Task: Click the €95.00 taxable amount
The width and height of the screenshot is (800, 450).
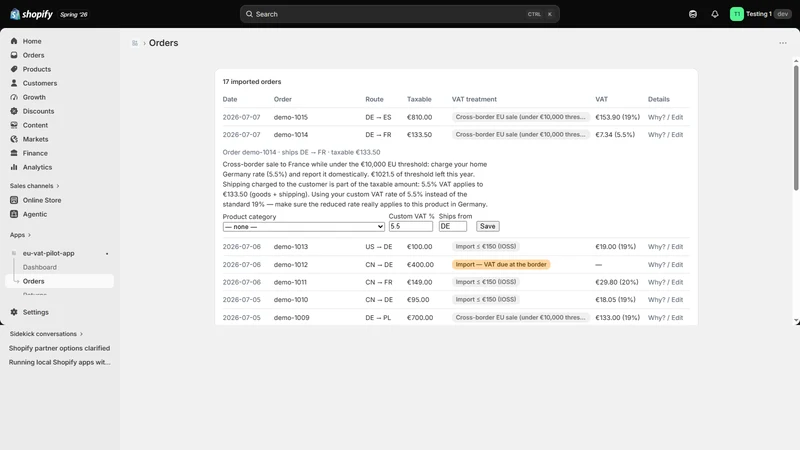Action: point(418,300)
